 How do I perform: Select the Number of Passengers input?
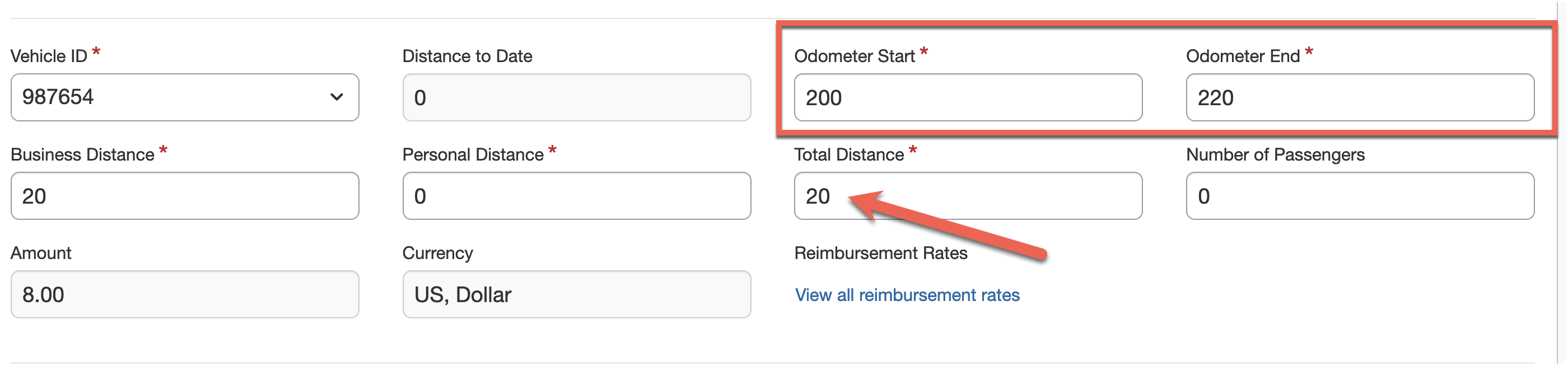[x=1360, y=196]
